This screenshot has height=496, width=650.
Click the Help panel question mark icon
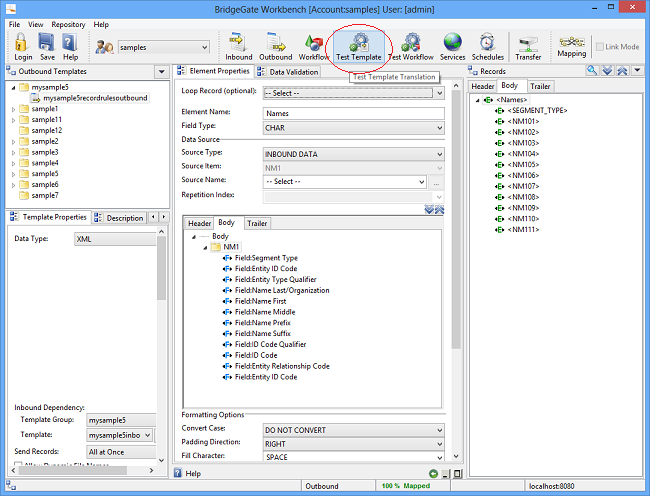click(178, 473)
